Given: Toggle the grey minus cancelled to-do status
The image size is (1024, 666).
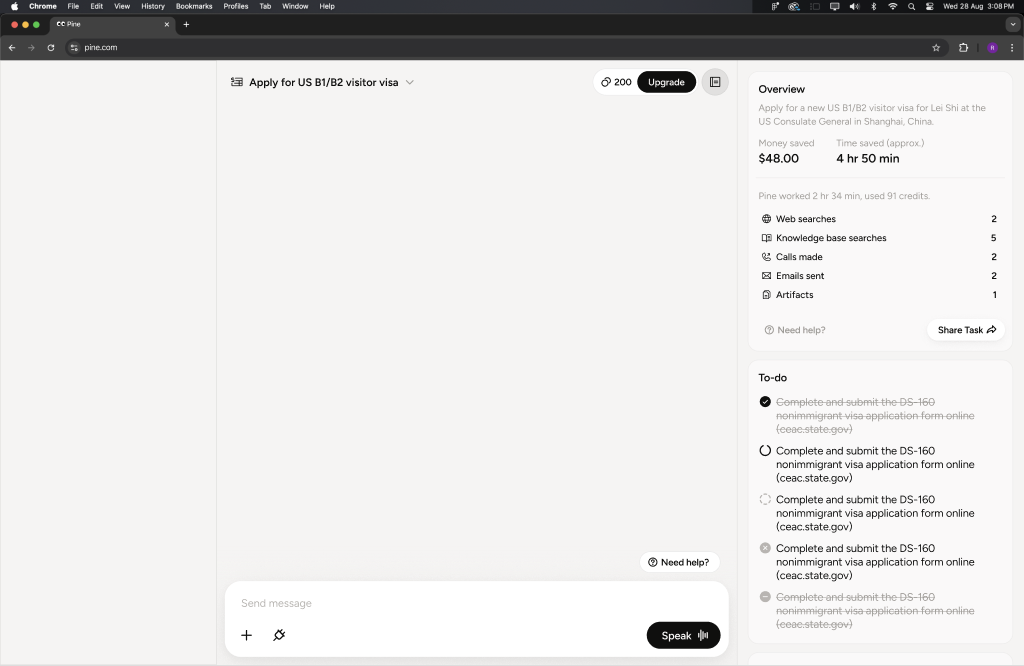Looking at the screenshot, I should [x=765, y=597].
